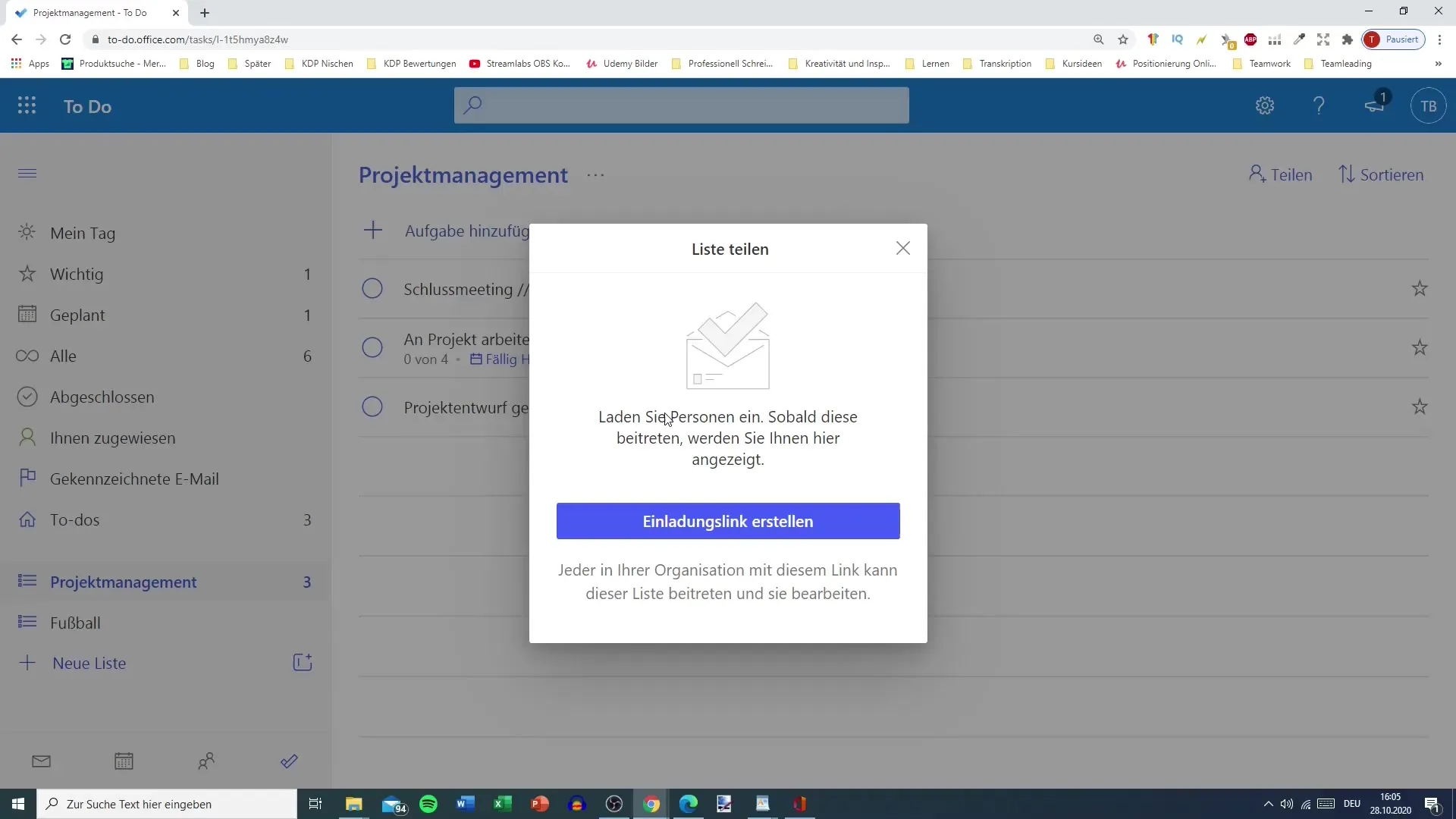Open the Lernen bookmark folder
This screenshot has height=819, width=1456.
pyautogui.click(x=927, y=64)
